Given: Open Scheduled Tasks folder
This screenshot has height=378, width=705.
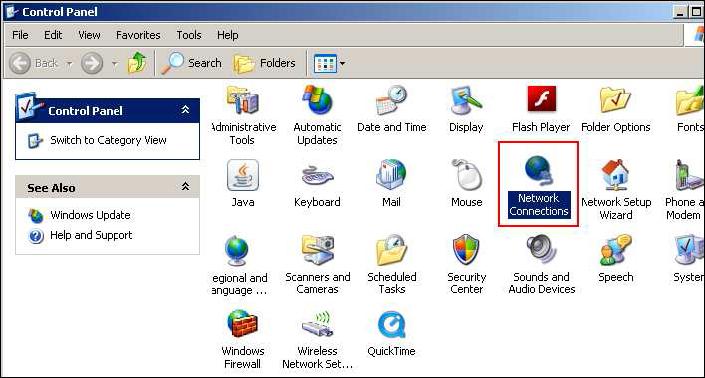Looking at the screenshot, I should pyautogui.click(x=392, y=264).
